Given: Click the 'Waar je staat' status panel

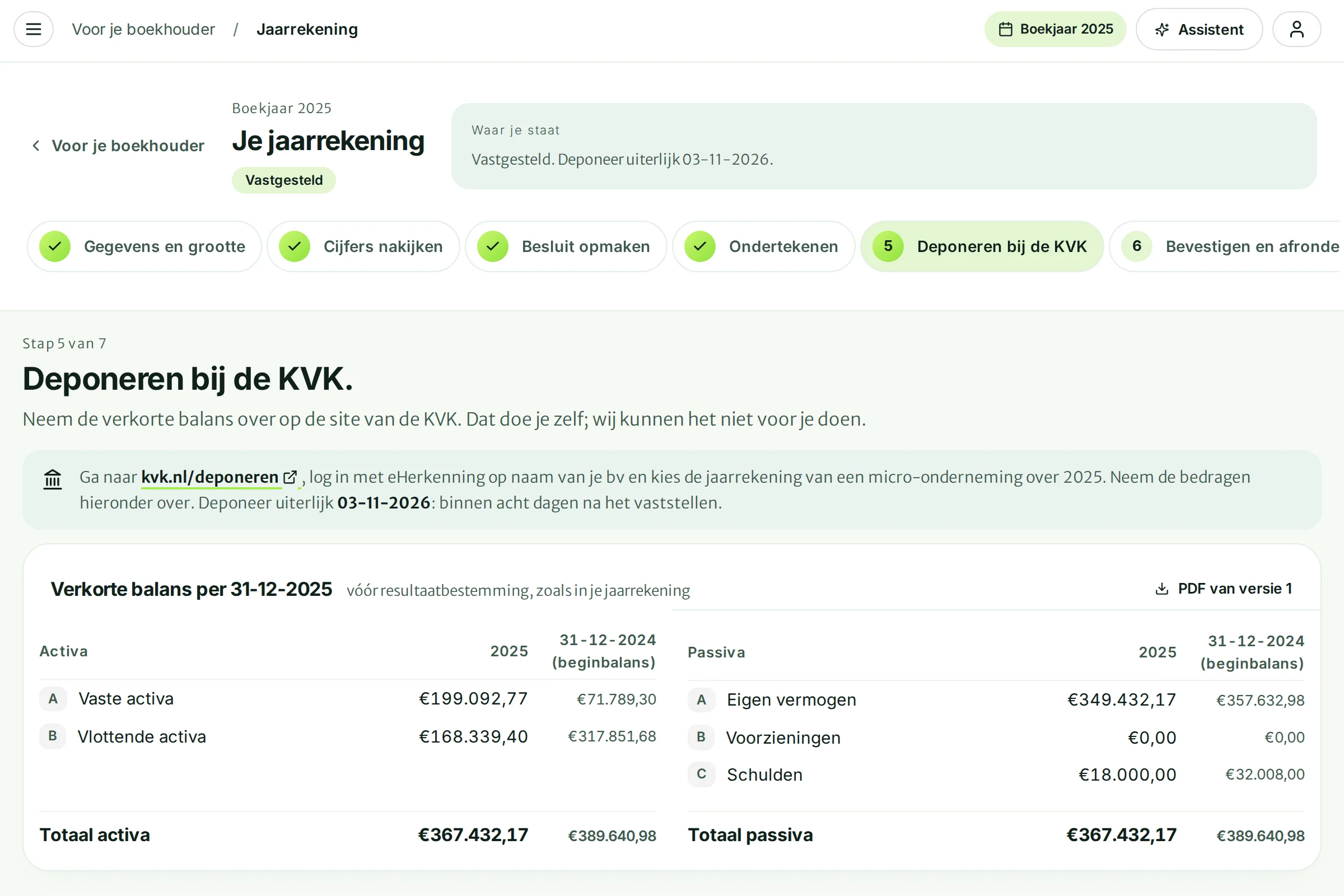Looking at the screenshot, I should (884, 146).
